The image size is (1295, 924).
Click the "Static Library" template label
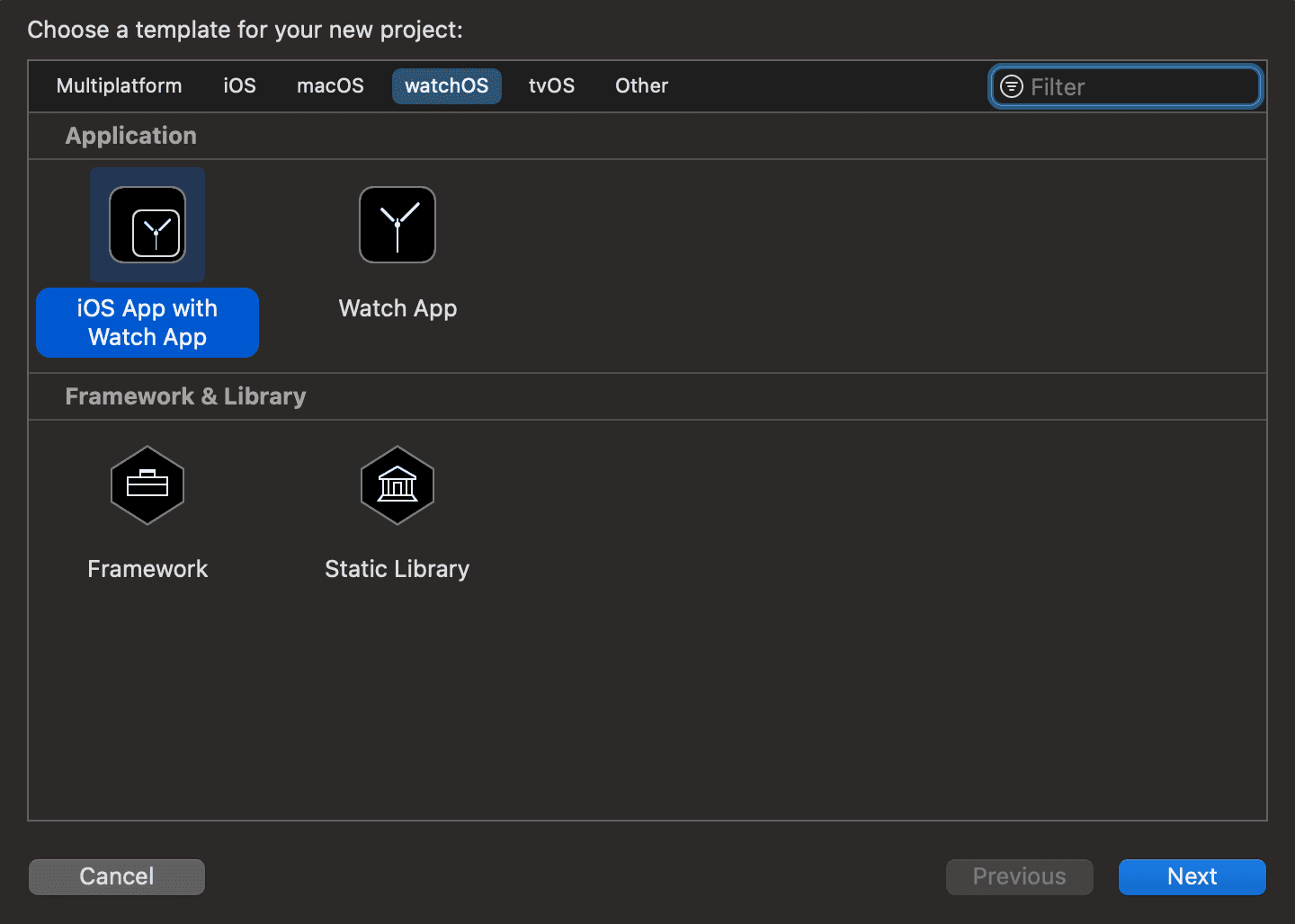point(397,569)
